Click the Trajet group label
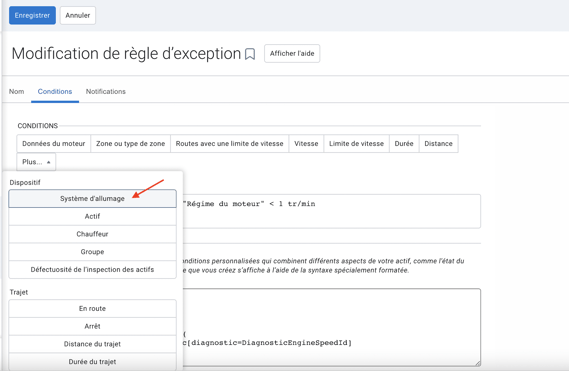Image resolution: width=569 pixels, height=371 pixels. pos(19,292)
